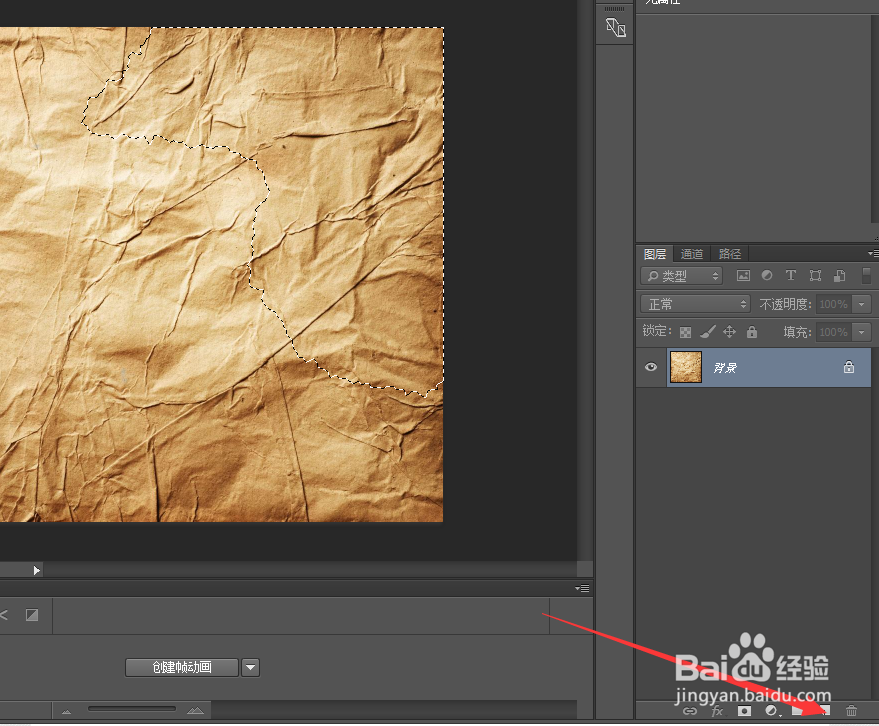
Task: Open the 不透明度 opacity slider arrow
Action: point(862,304)
